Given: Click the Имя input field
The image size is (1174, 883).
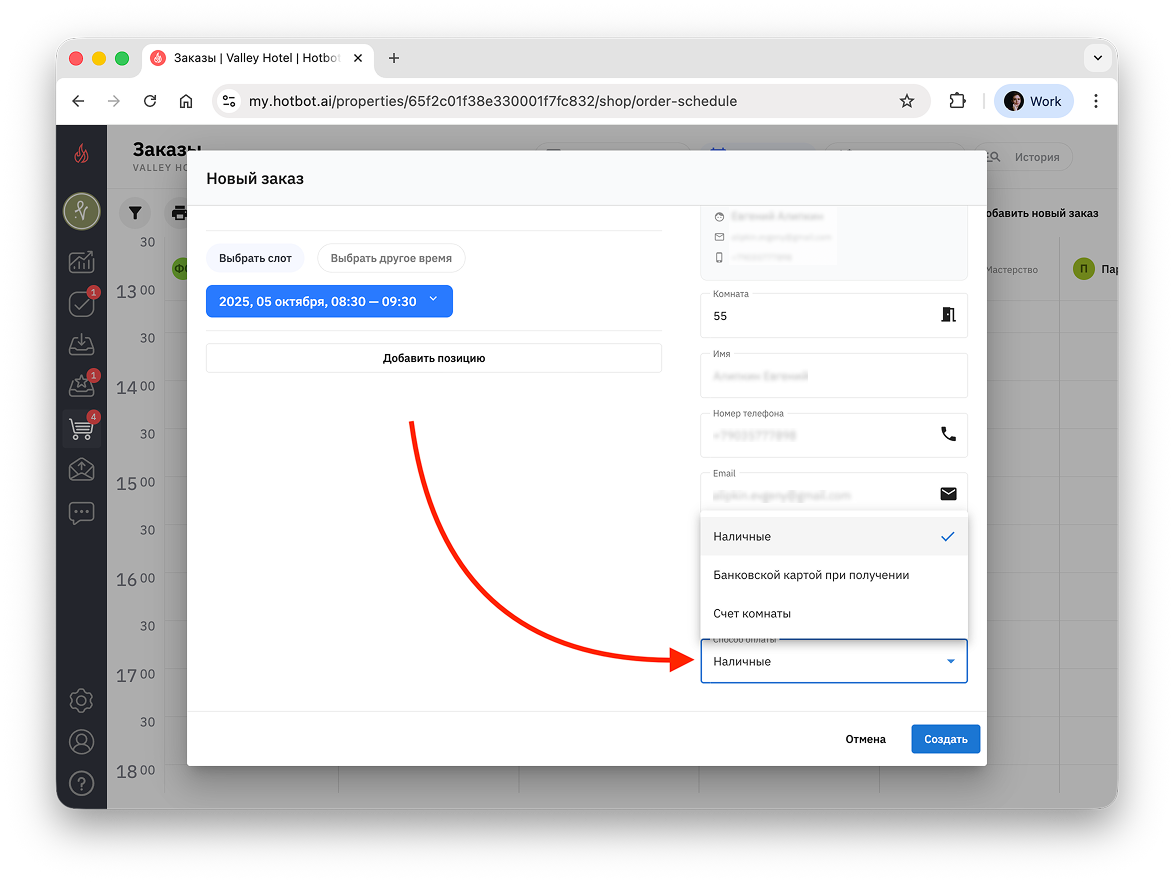Looking at the screenshot, I should [x=833, y=375].
